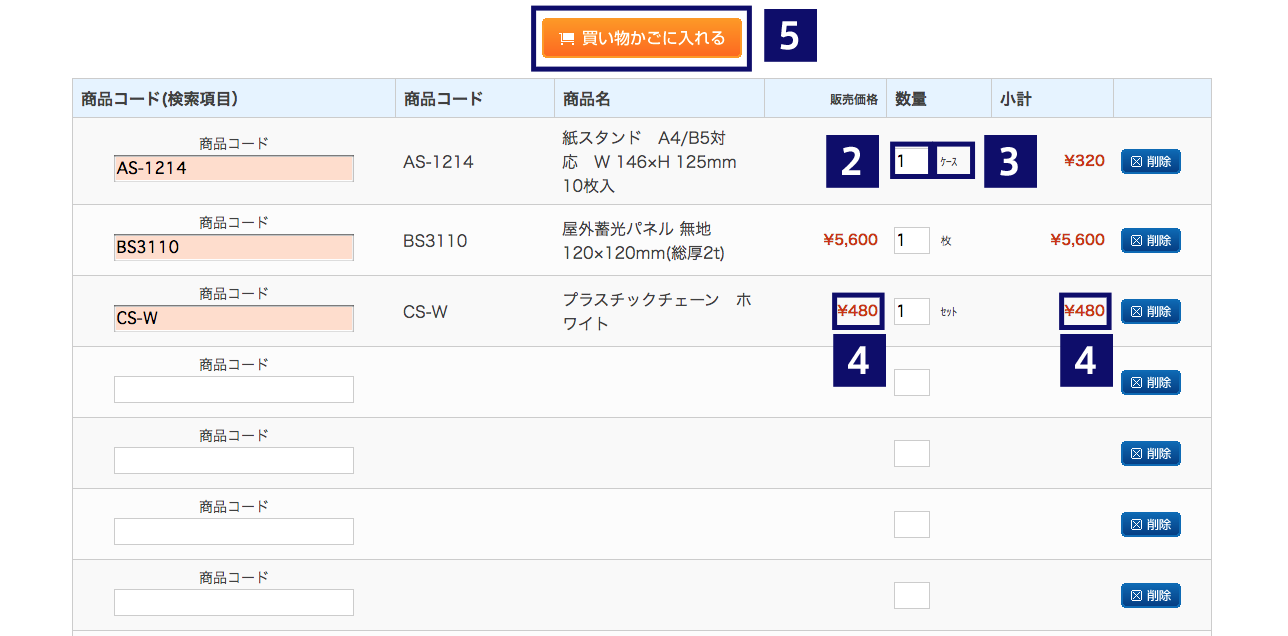Screen dimensions: 1288x636
Task: Click the last visible empty 商品コード input field
Action: coord(234,602)
